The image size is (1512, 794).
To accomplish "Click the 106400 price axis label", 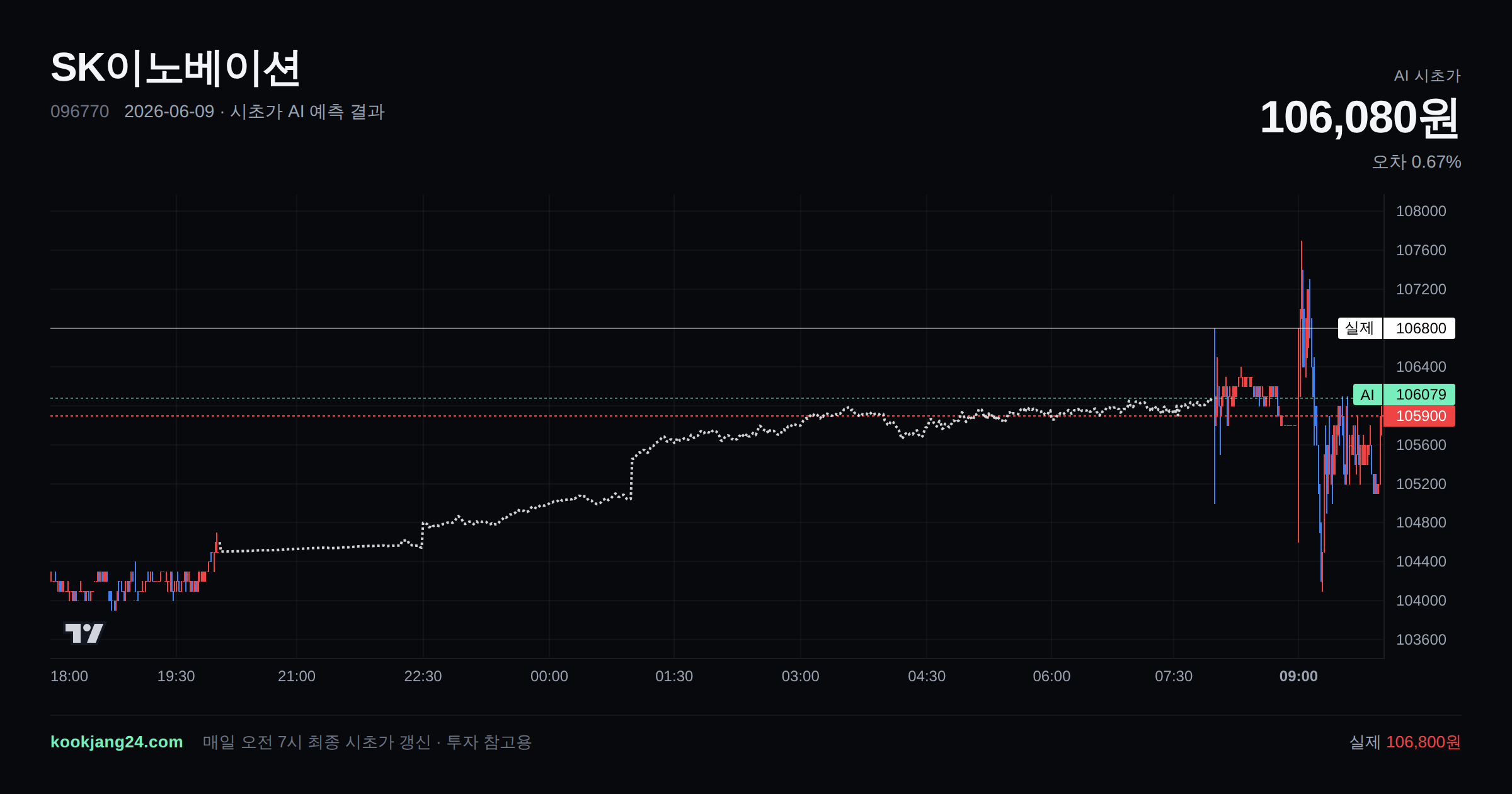I will pos(1421,367).
